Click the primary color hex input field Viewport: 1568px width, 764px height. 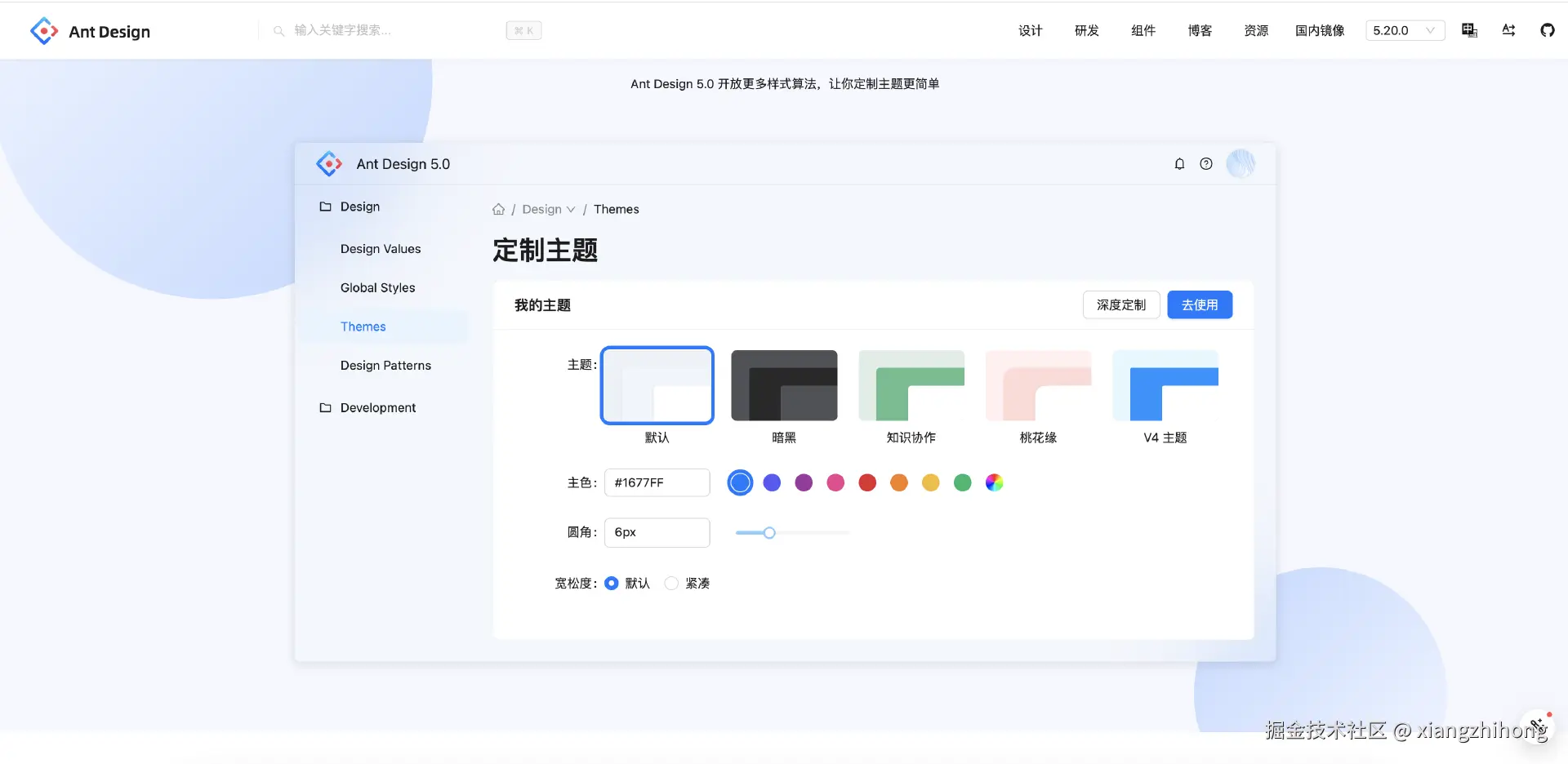coord(657,482)
